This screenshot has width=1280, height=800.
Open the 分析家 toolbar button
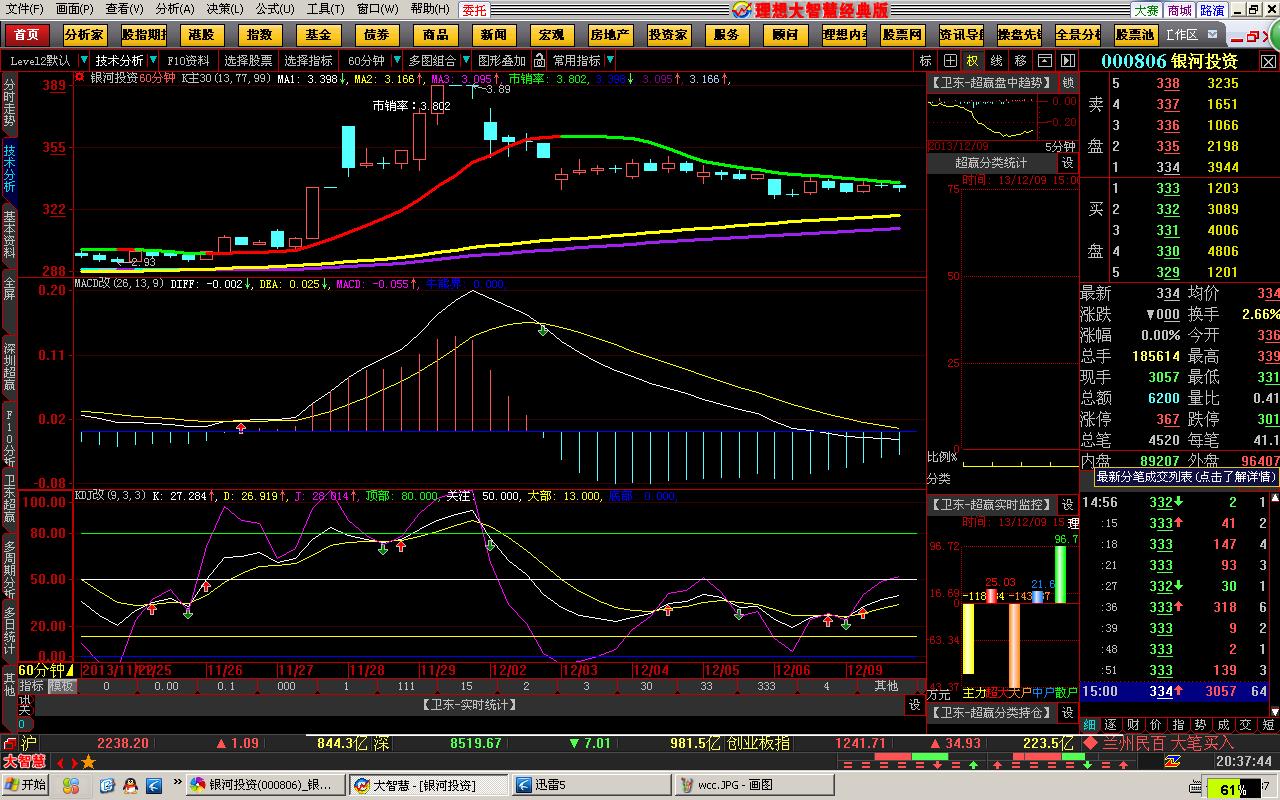[85, 35]
